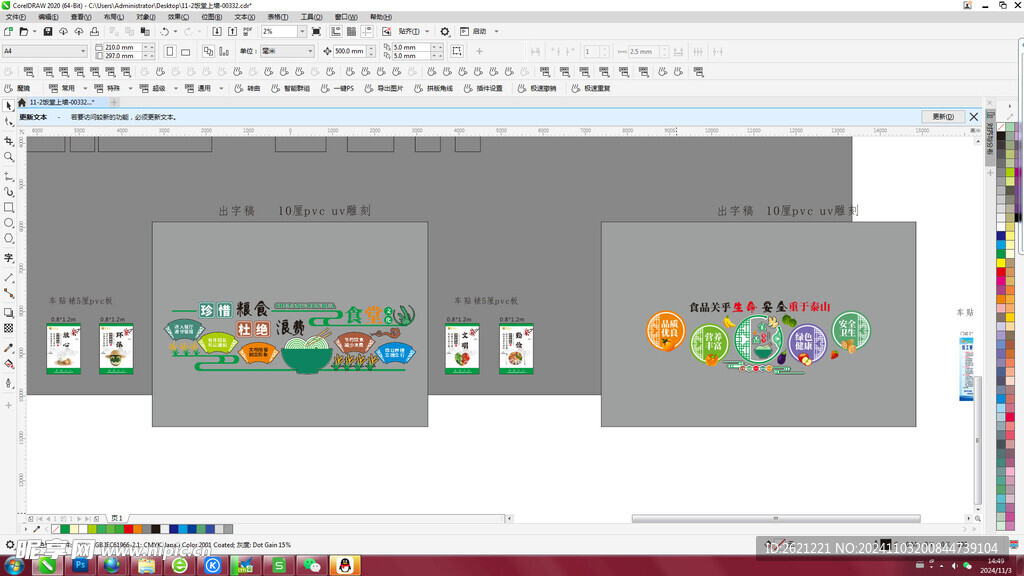
Task: Expand the 特殊 plugin dropdown arrow
Action: pos(130,88)
